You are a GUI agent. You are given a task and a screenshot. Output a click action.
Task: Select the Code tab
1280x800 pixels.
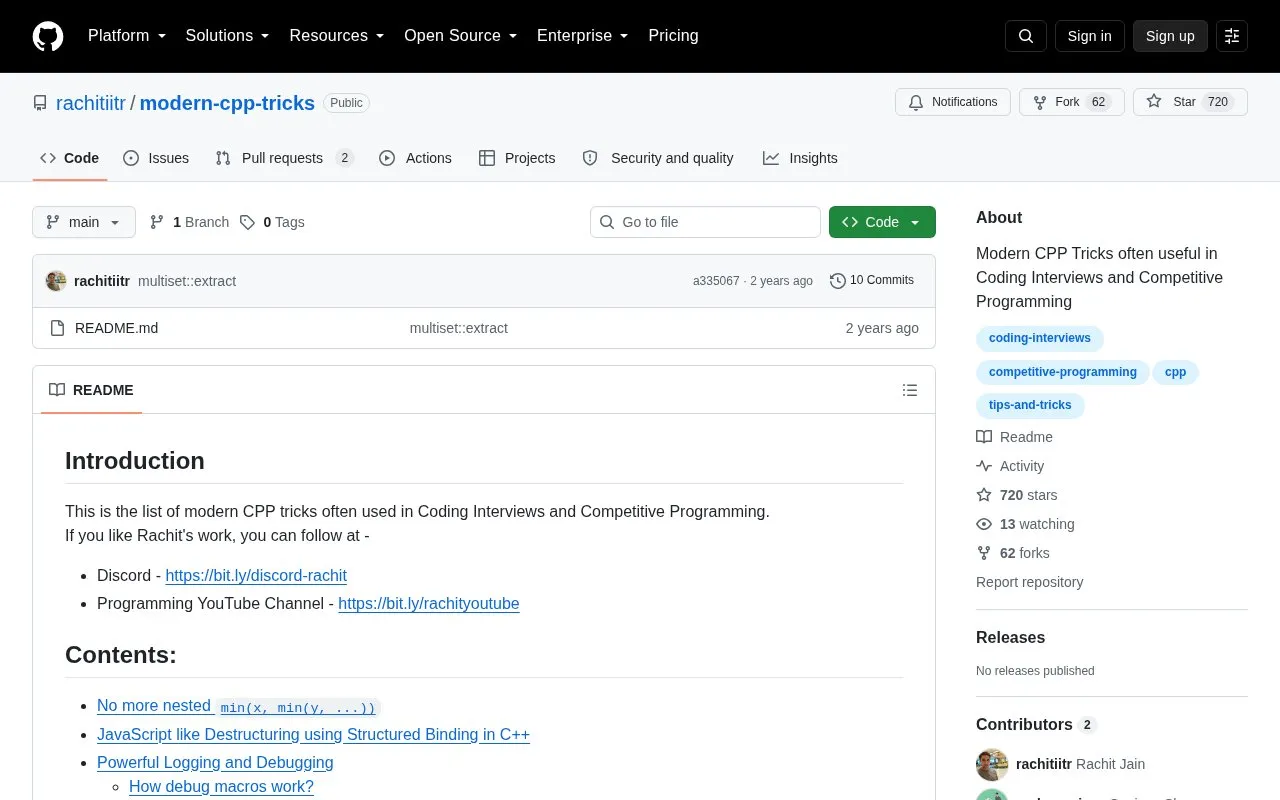coord(70,158)
